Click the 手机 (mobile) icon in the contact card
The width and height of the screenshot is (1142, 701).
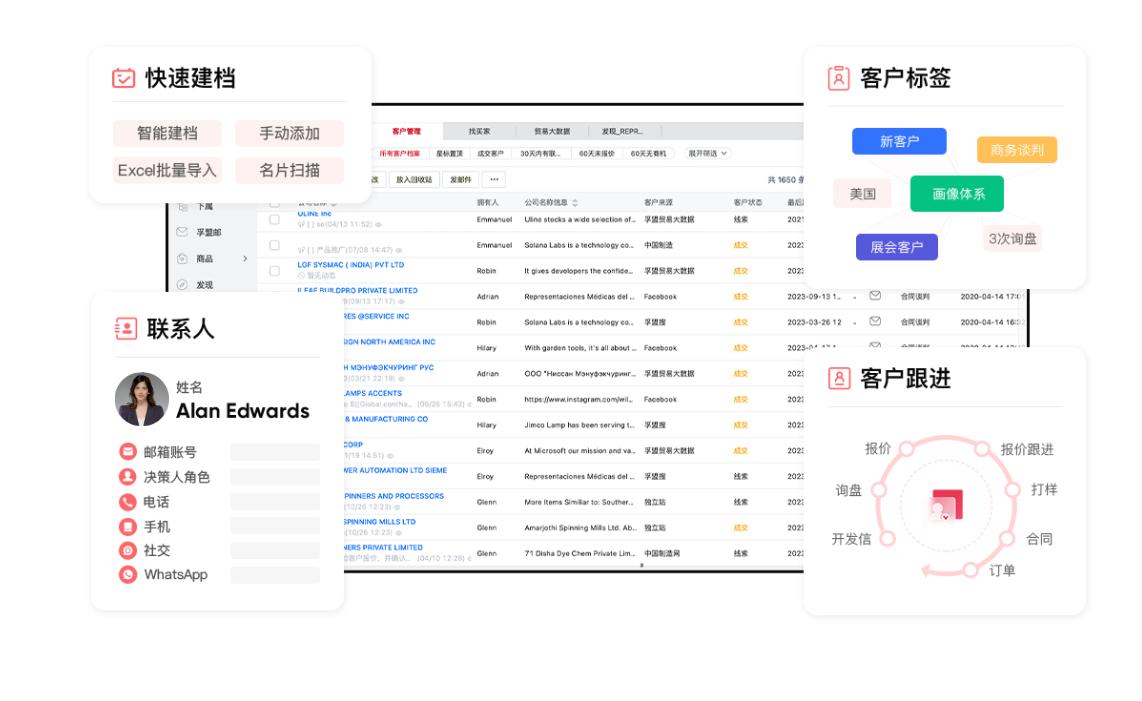(x=128, y=527)
